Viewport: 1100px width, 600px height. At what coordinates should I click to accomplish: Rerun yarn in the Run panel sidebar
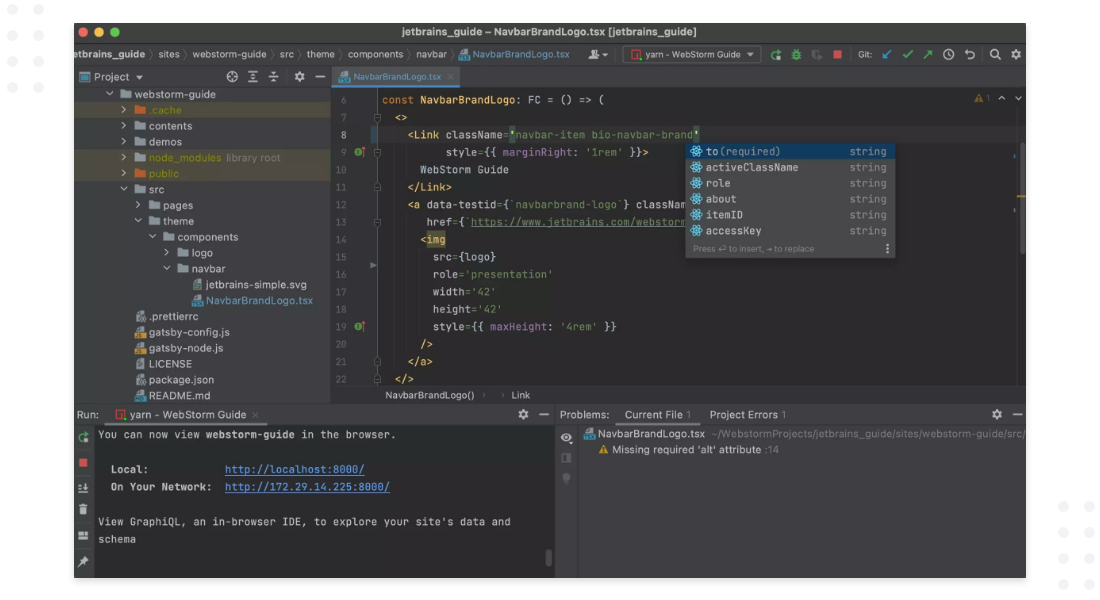83,437
